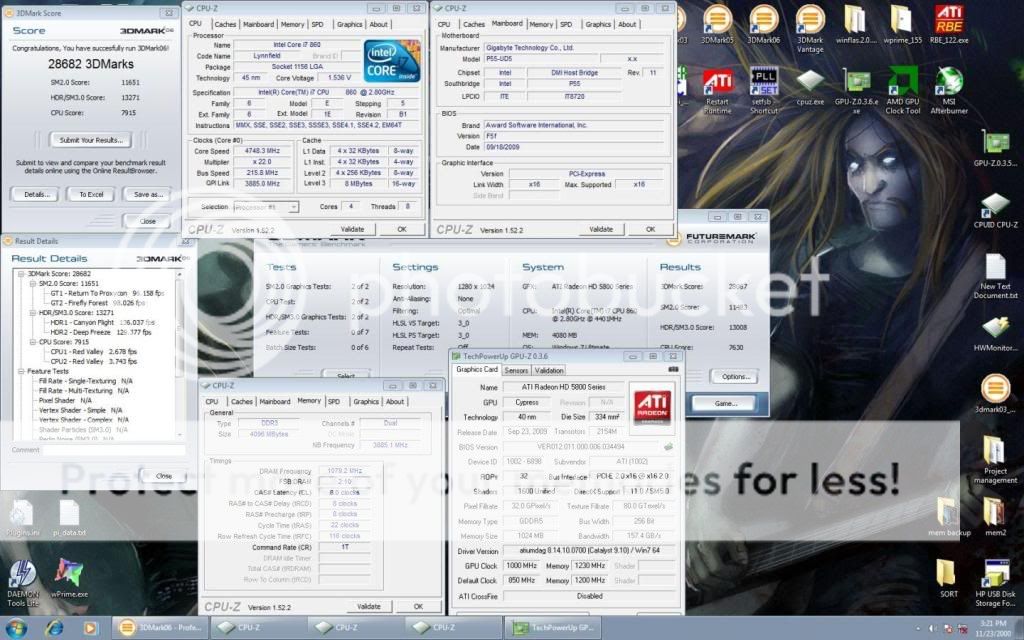Click the ATI Restart Runtime shortcut
1024x640 pixels.
(717, 91)
